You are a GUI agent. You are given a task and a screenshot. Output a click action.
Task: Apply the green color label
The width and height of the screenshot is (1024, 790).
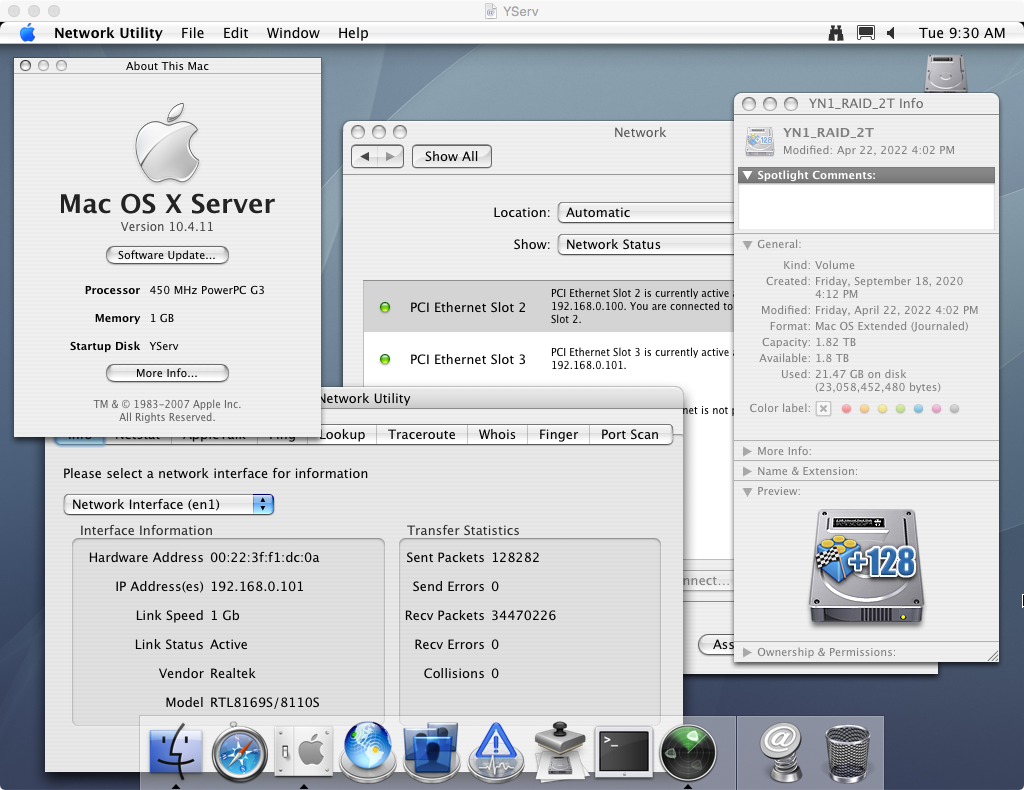900,409
